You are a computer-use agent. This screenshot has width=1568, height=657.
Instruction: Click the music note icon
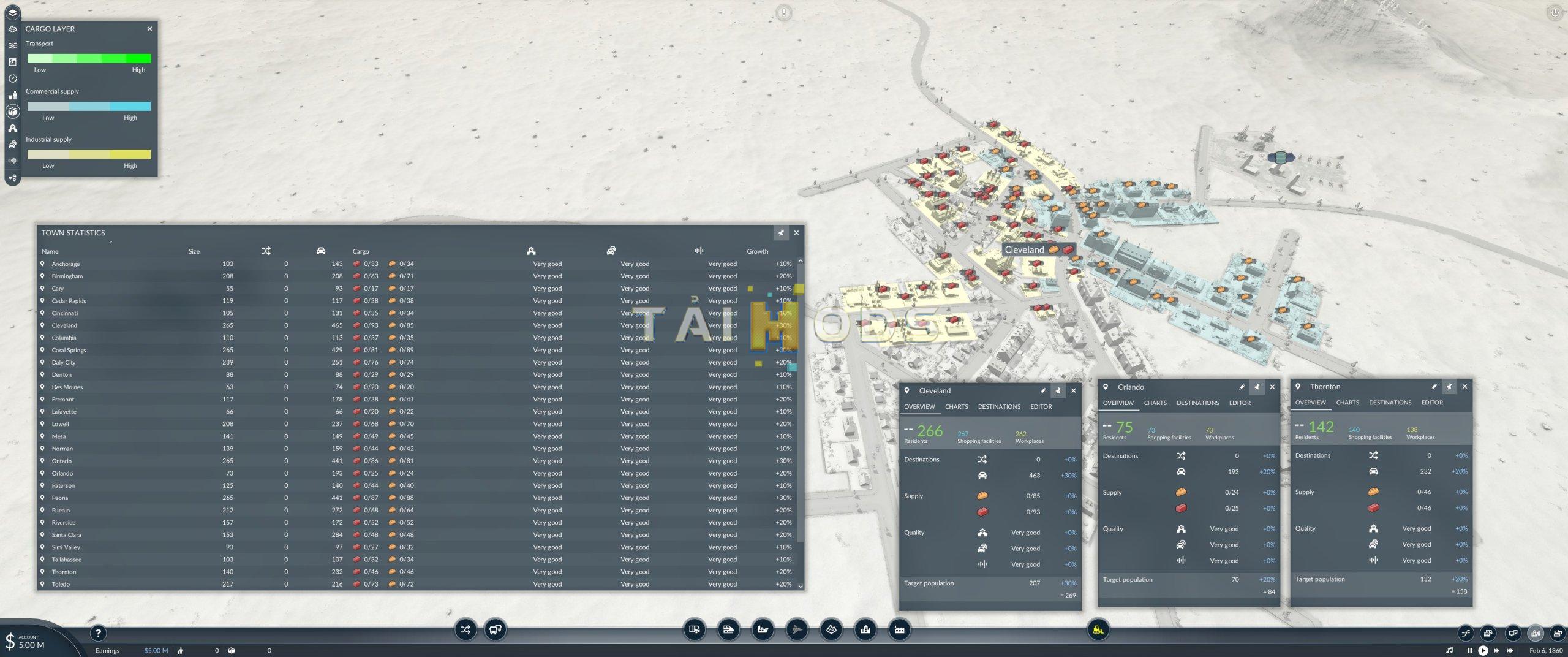[1449, 650]
